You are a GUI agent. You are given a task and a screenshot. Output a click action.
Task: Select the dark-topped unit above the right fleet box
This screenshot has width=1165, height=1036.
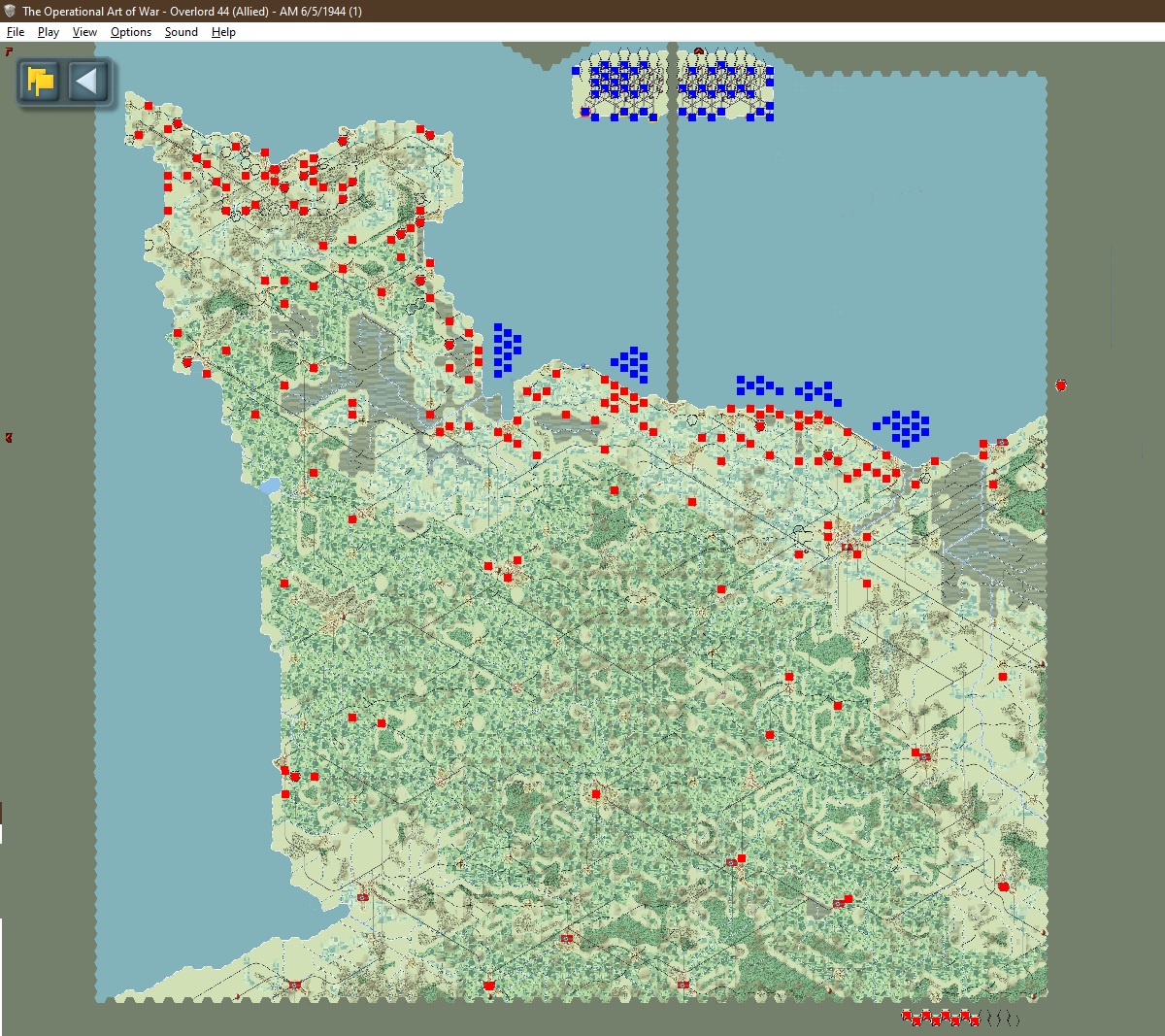[x=698, y=51]
